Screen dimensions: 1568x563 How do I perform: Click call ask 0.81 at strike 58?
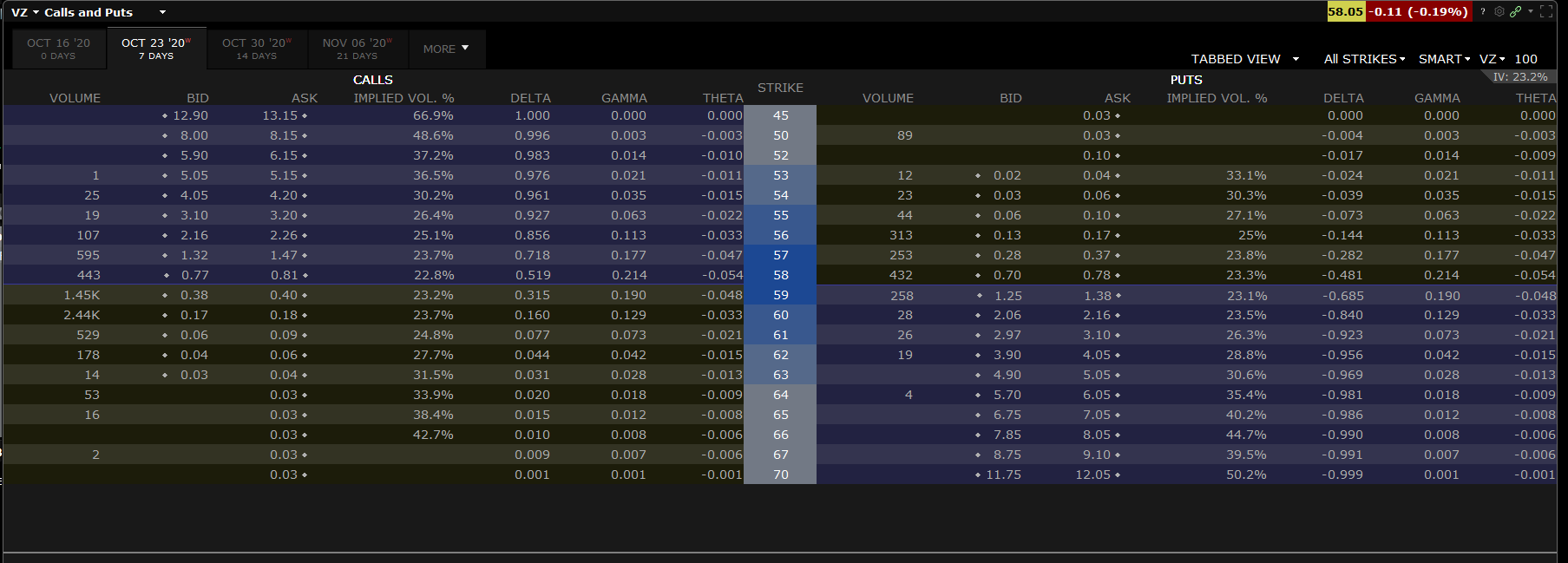tap(284, 275)
